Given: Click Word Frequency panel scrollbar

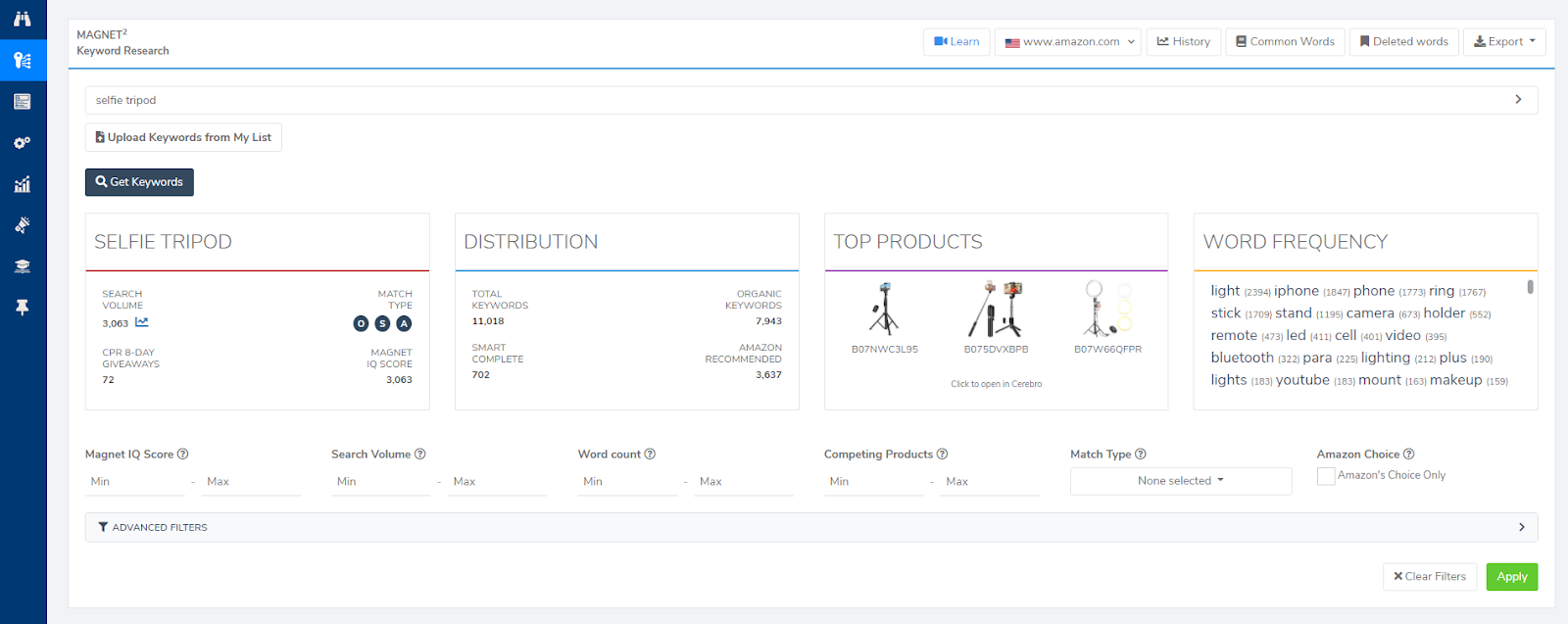Looking at the screenshot, I should click(1530, 287).
